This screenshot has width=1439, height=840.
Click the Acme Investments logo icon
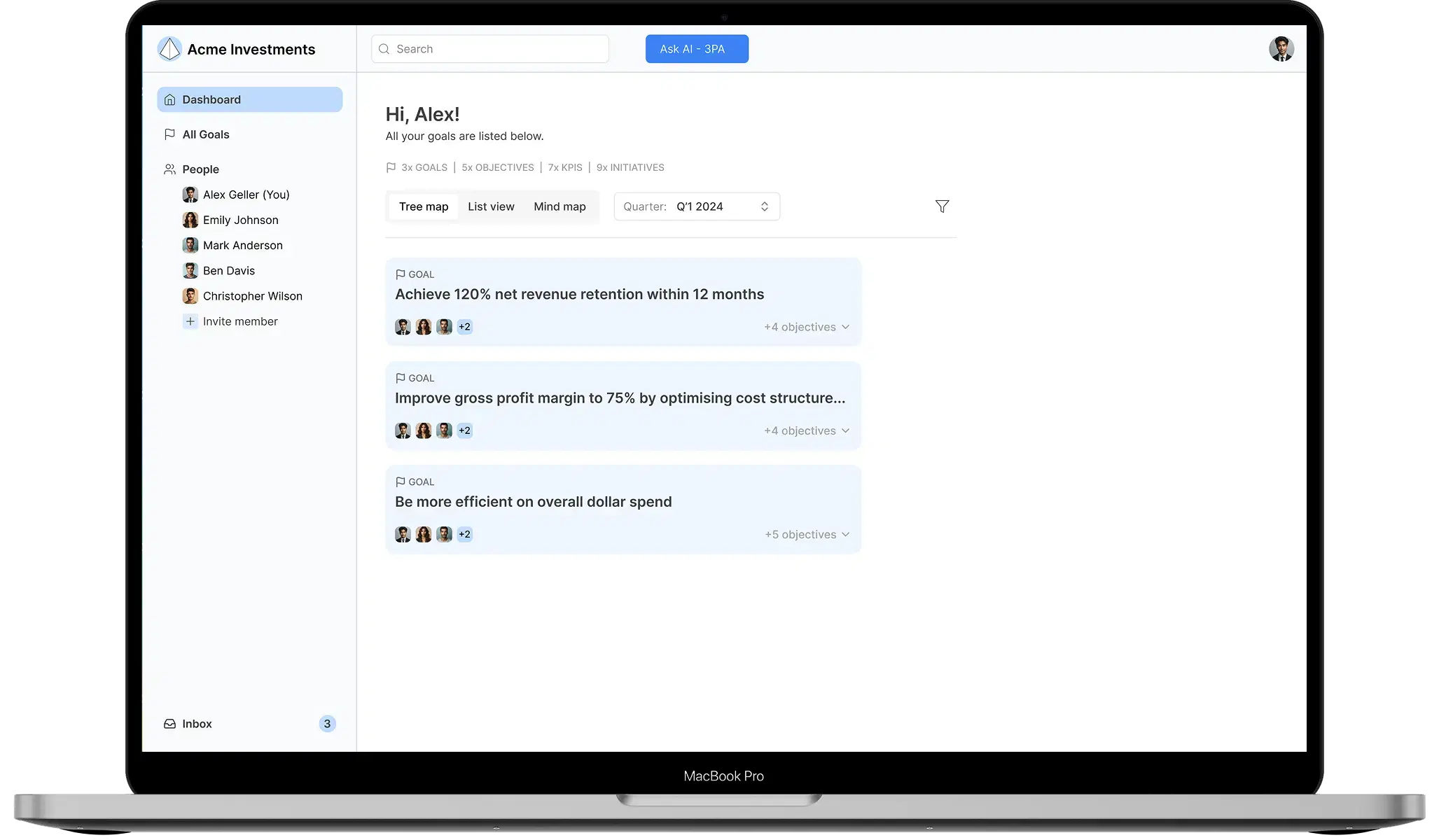pyautogui.click(x=169, y=49)
